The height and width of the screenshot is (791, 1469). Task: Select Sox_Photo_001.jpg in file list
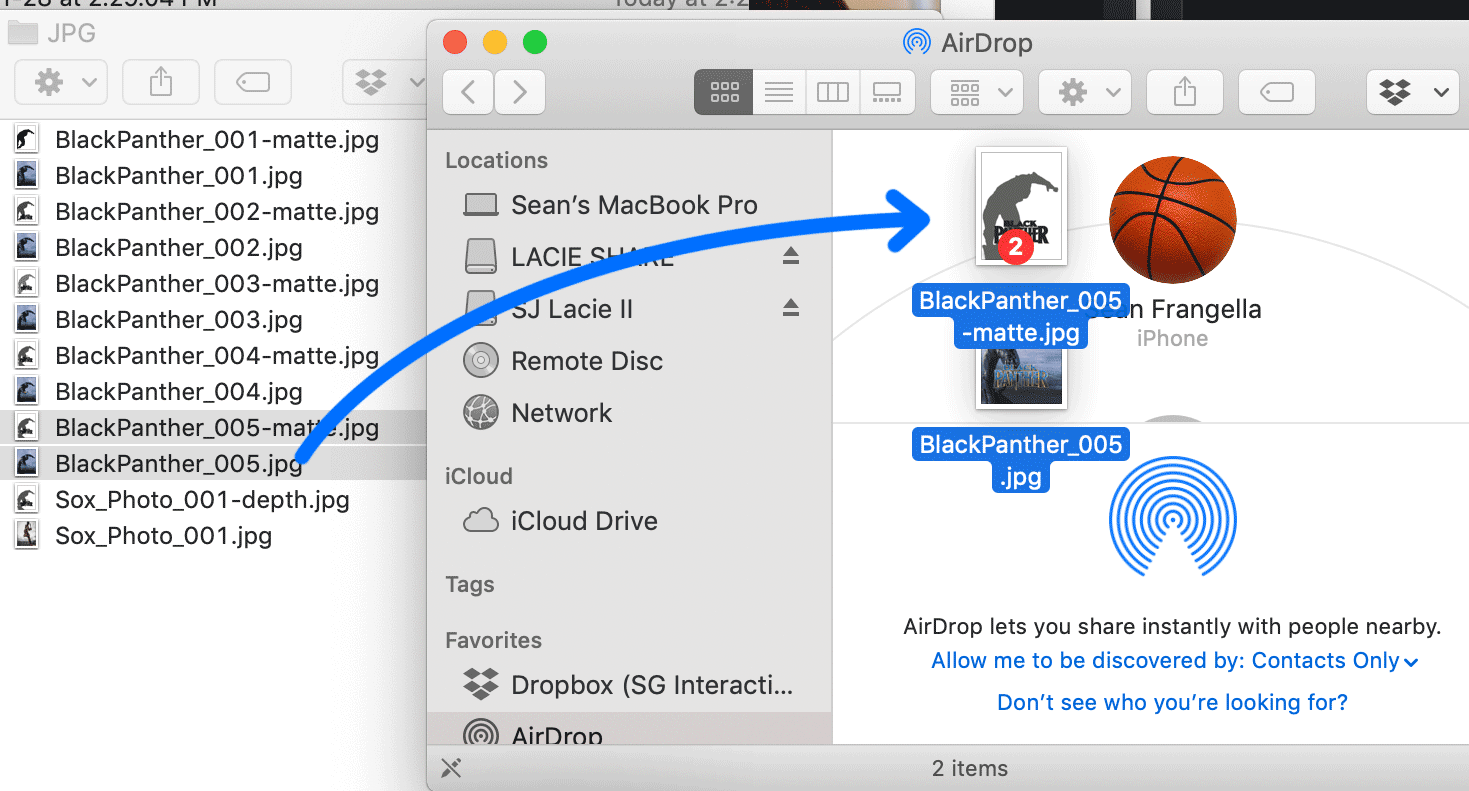(x=164, y=536)
